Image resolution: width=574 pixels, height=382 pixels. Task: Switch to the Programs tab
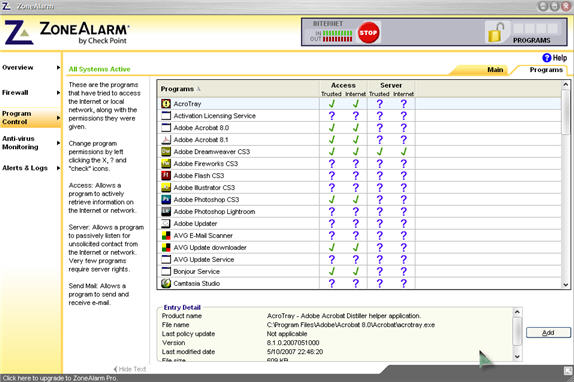coord(546,70)
